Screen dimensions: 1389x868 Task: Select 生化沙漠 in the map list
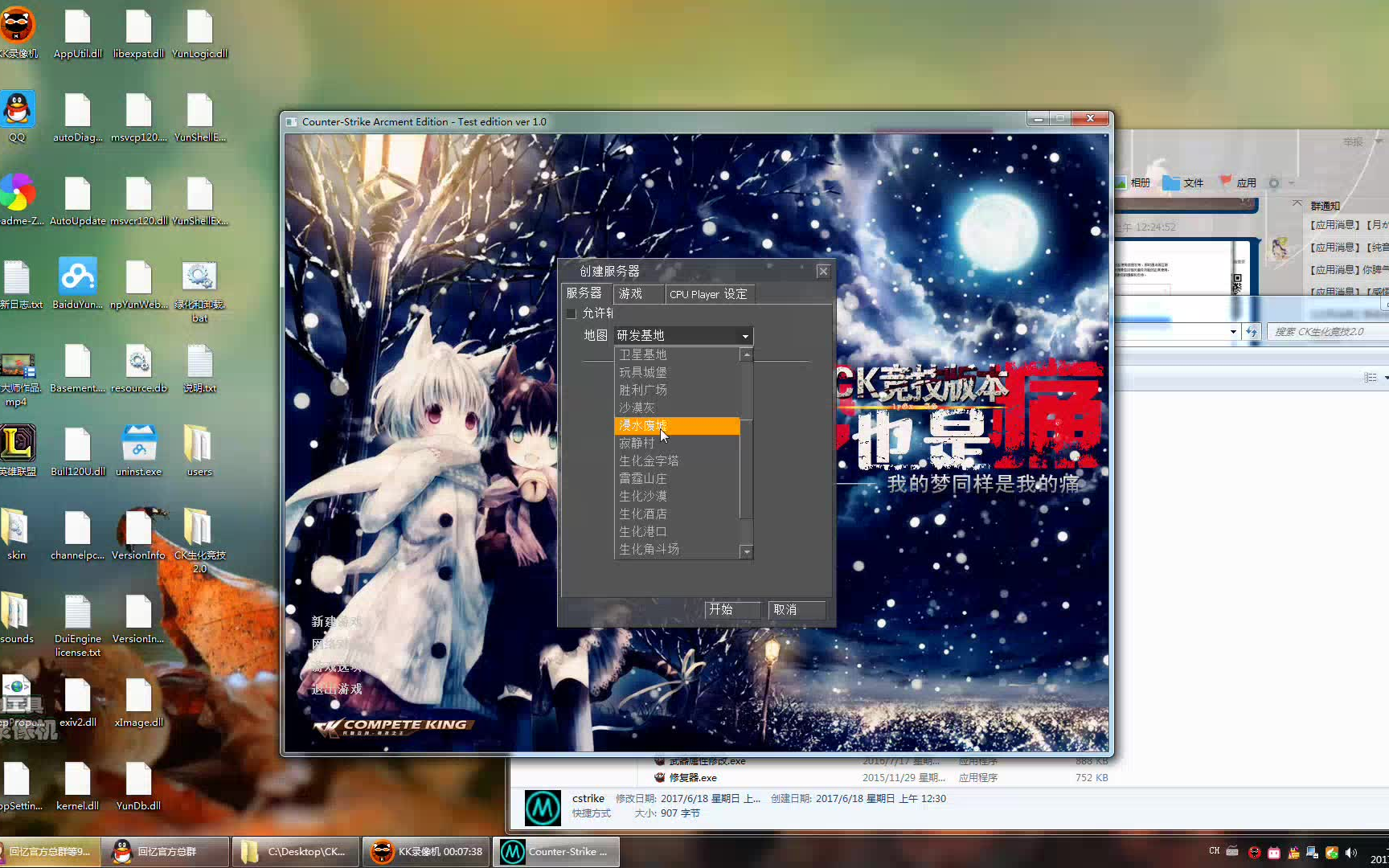click(x=677, y=496)
